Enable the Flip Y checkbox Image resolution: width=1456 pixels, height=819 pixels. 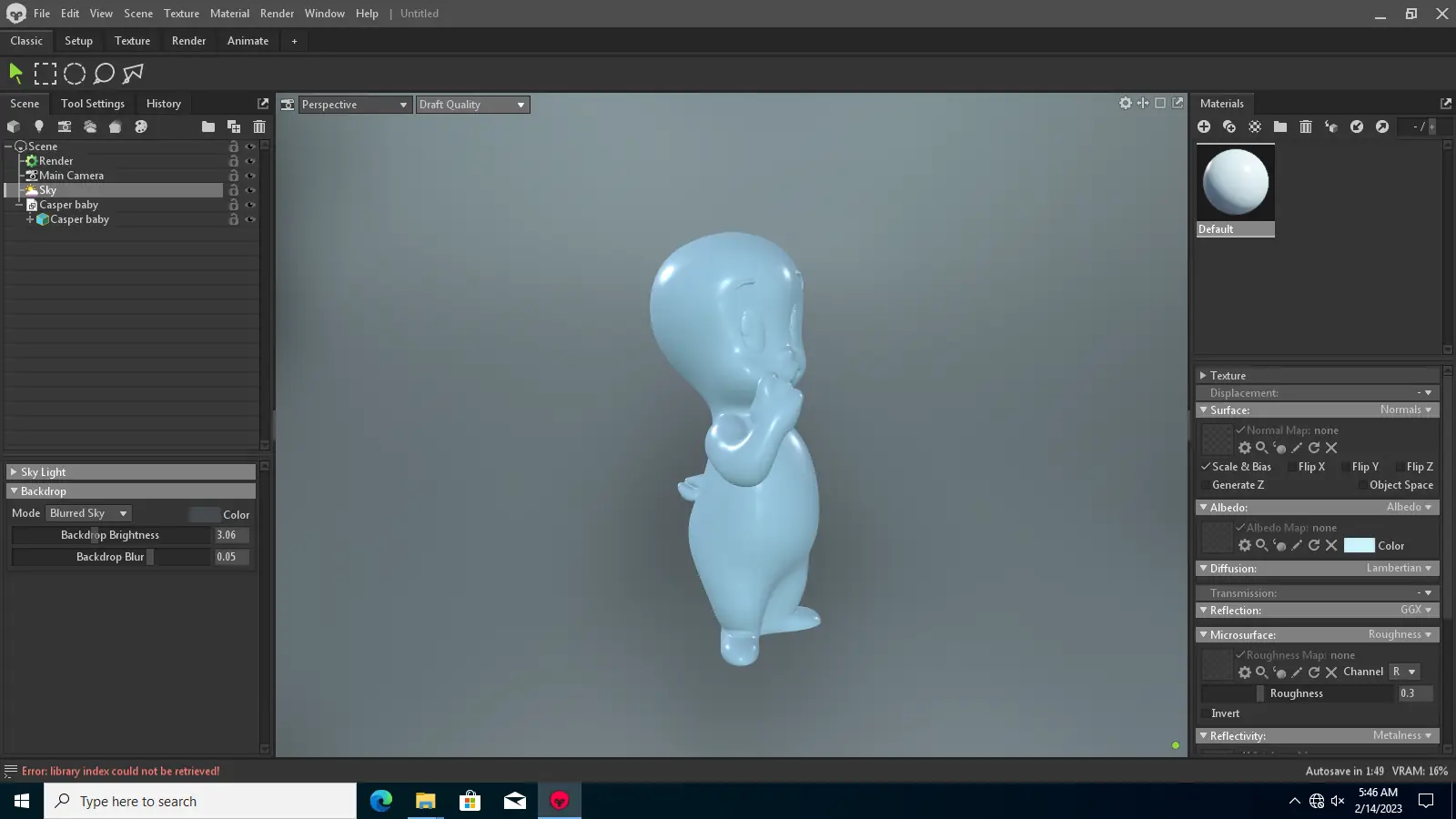(x=1346, y=467)
